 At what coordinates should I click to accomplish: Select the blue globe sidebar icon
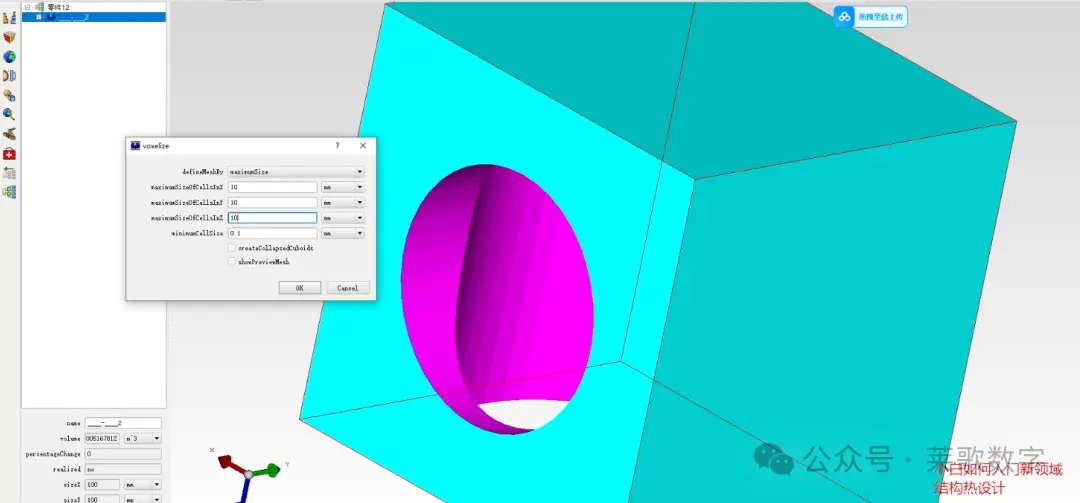point(9,57)
